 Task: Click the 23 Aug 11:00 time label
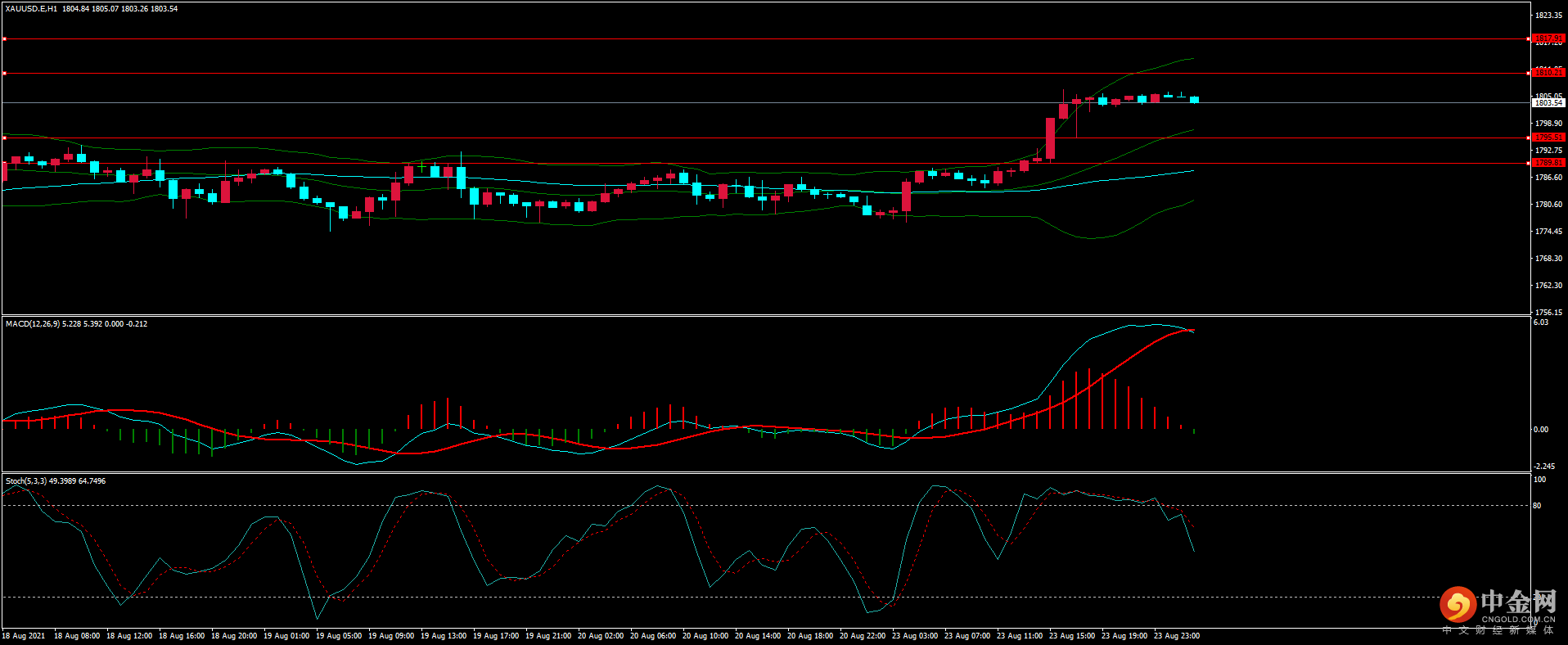1020,636
